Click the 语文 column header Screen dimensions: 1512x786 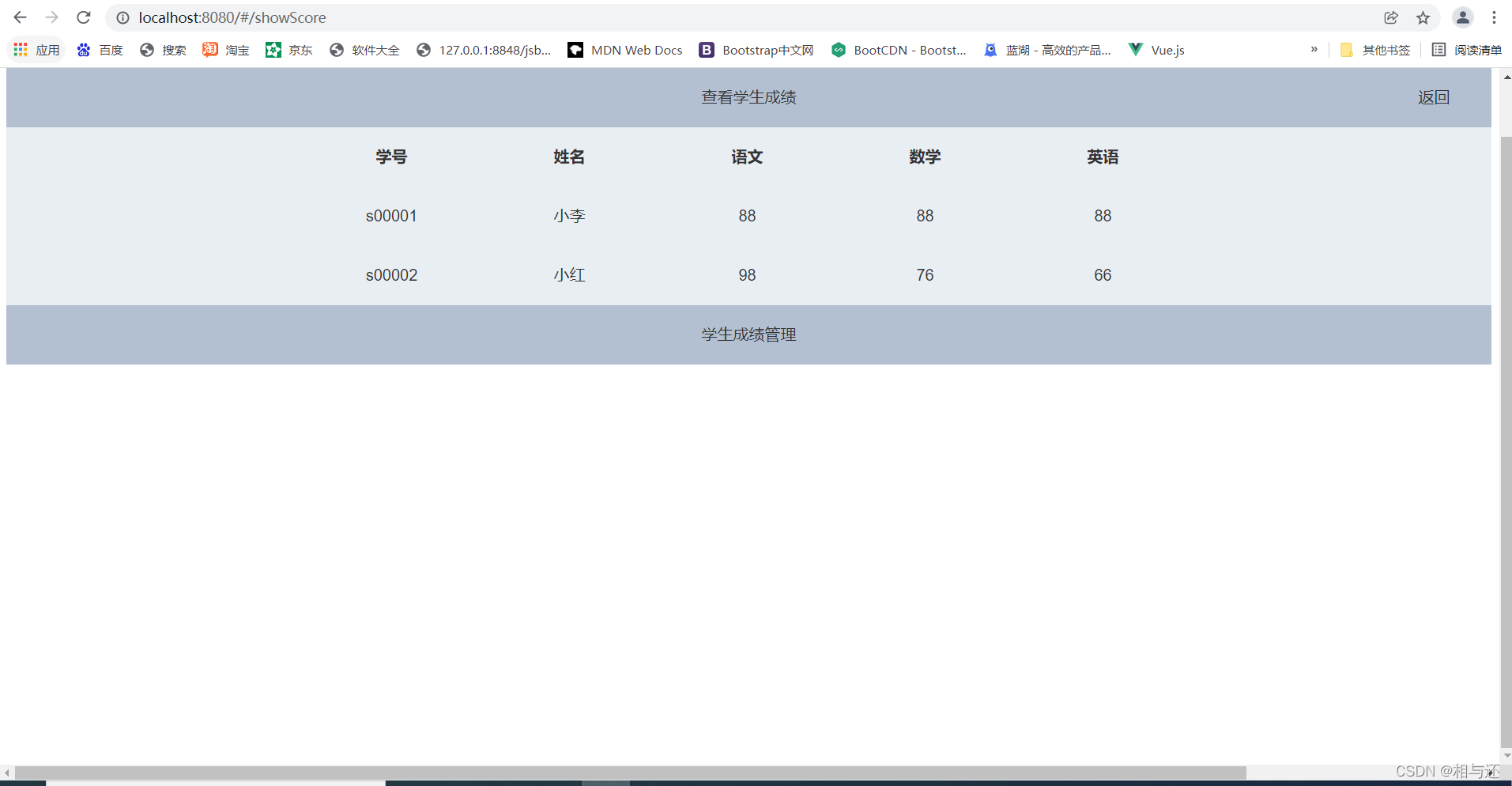click(x=747, y=157)
